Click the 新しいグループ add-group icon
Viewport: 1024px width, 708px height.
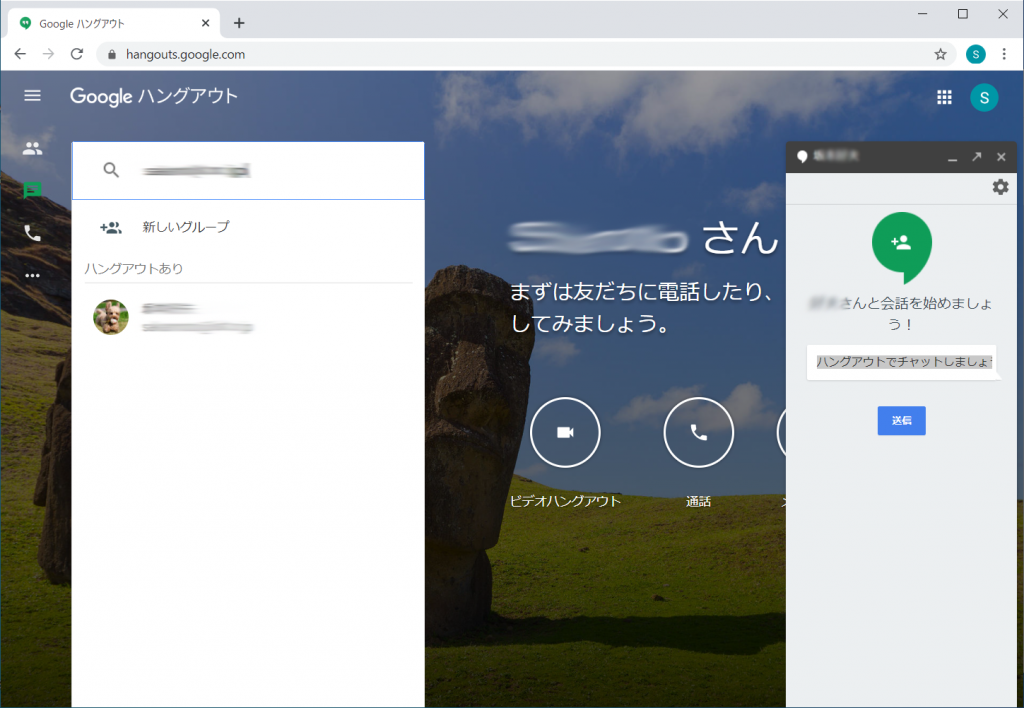(110, 227)
